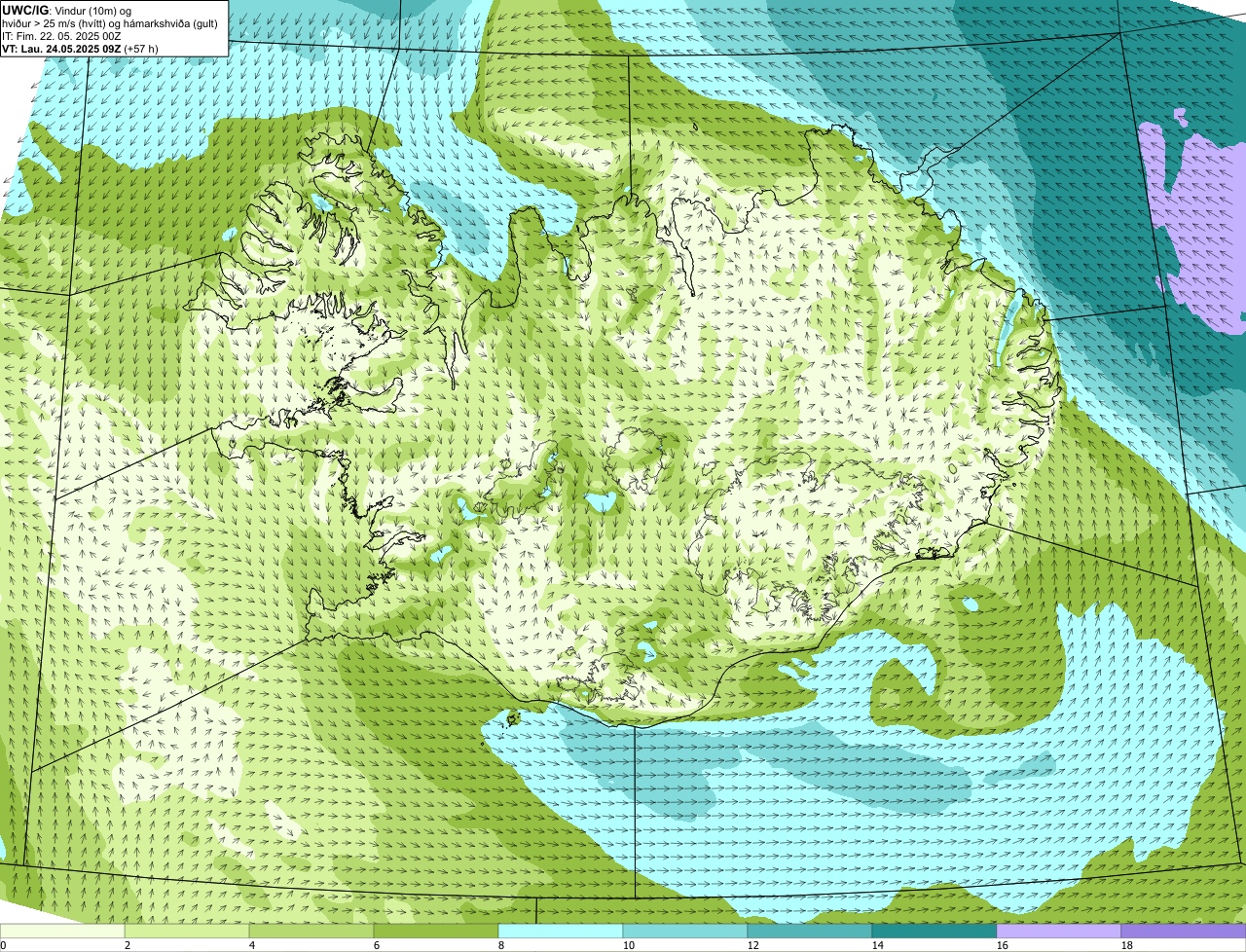Click the '12' label under the legend

753,945
